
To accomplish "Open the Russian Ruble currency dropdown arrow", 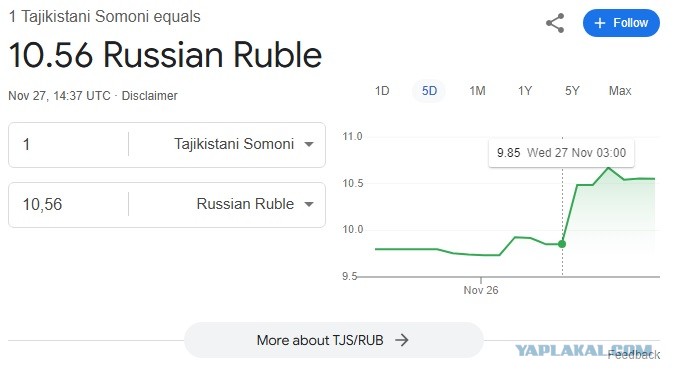I will pos(309,204).
